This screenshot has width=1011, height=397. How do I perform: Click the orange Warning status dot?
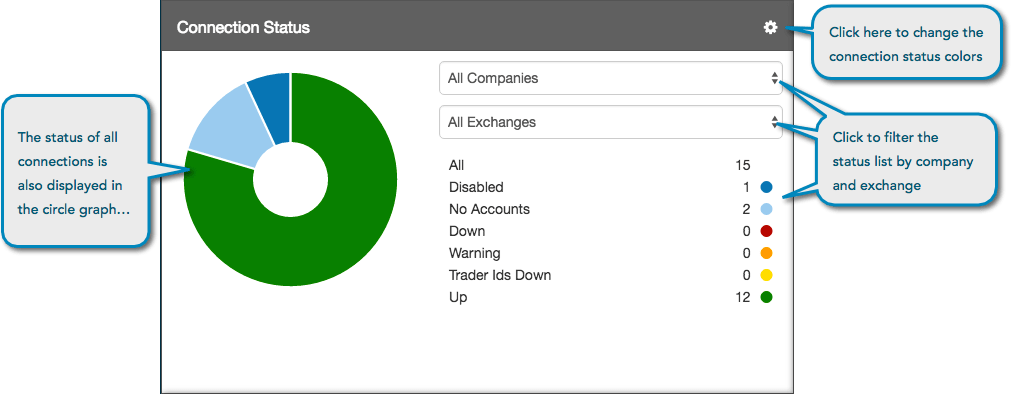coord(766,253)
